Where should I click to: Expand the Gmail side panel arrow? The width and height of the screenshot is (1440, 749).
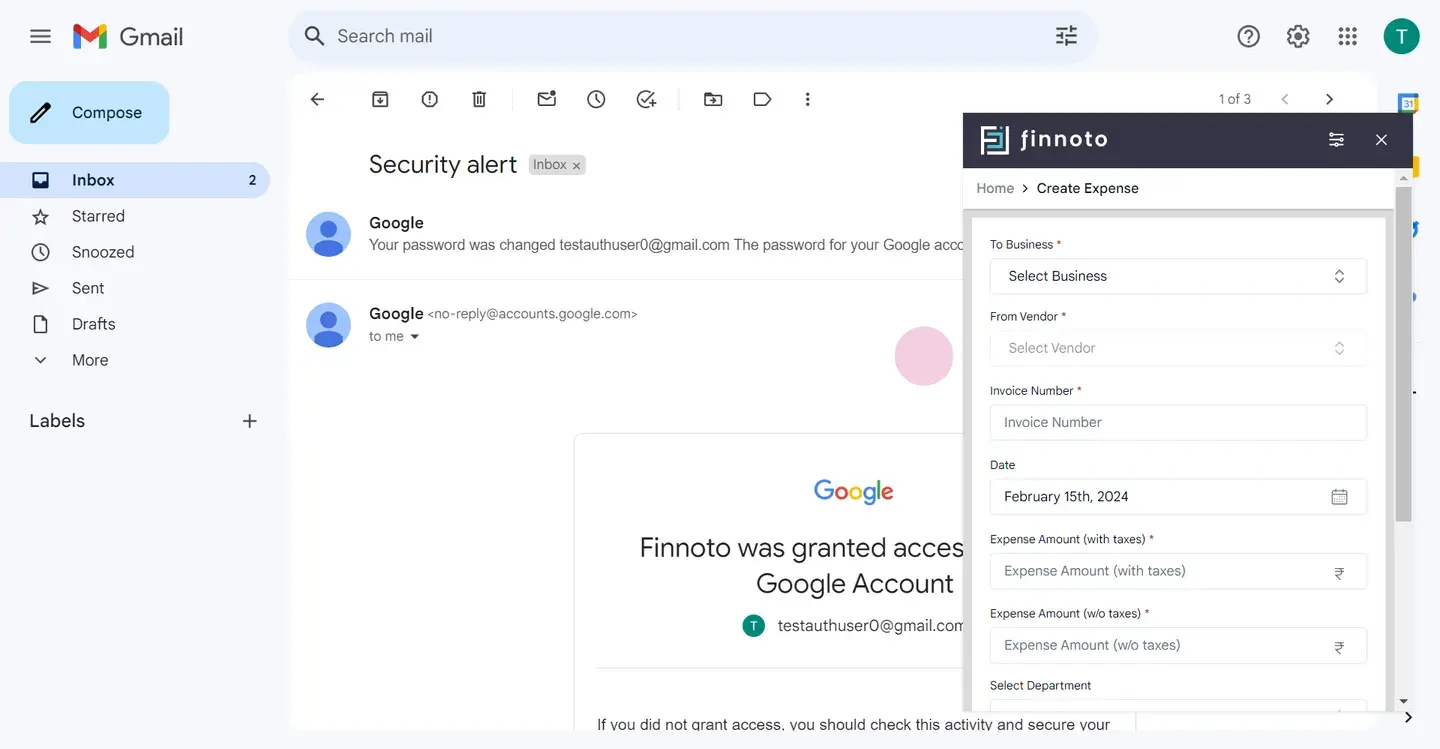click(1408, 717)
